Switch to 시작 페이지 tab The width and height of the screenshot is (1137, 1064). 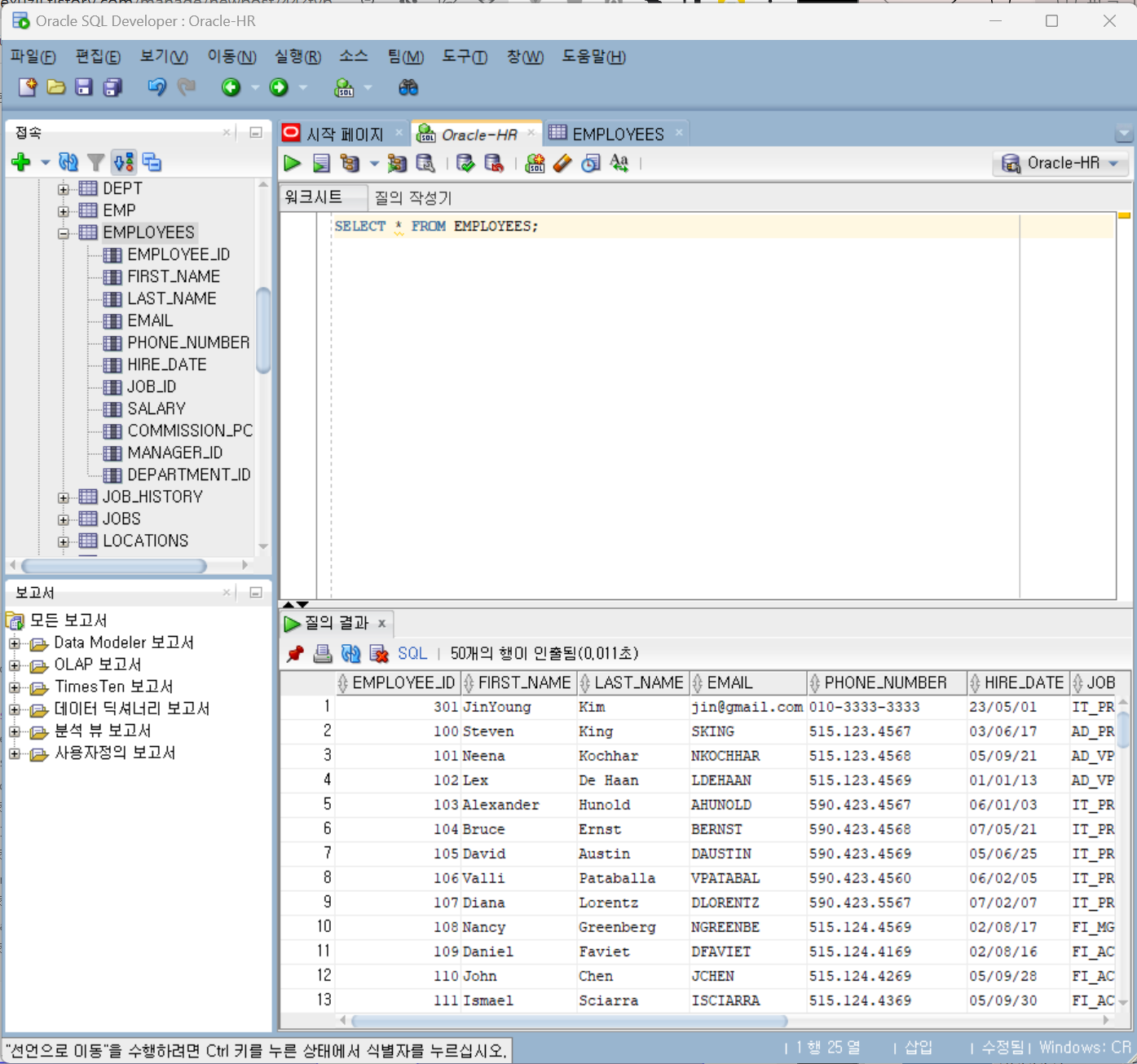[345, 134]
